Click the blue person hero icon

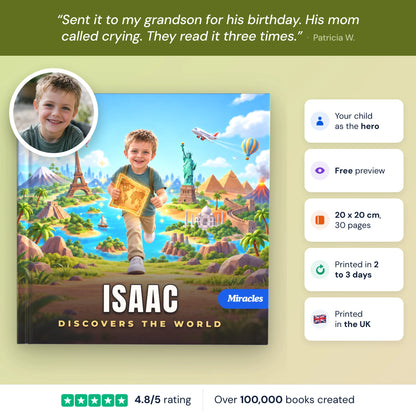[x=320, y=121]
